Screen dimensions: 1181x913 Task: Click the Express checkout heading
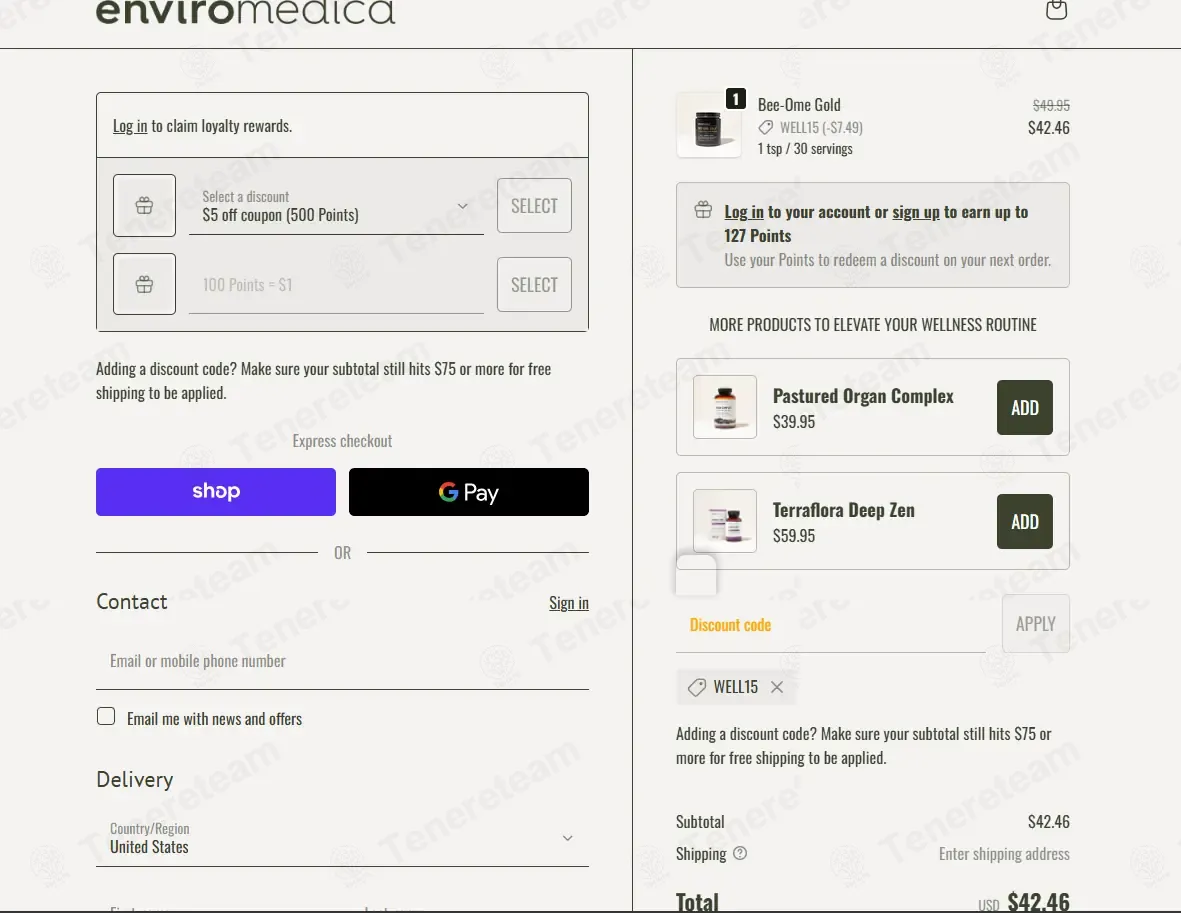342,441
